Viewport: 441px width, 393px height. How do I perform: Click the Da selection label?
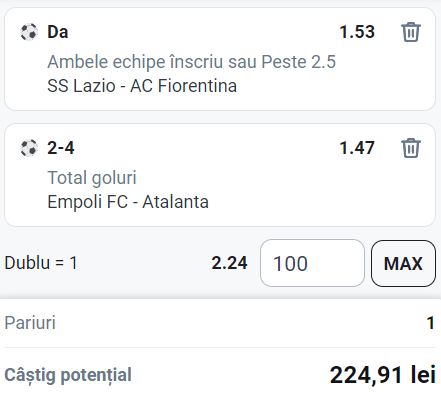coord(58,32)
